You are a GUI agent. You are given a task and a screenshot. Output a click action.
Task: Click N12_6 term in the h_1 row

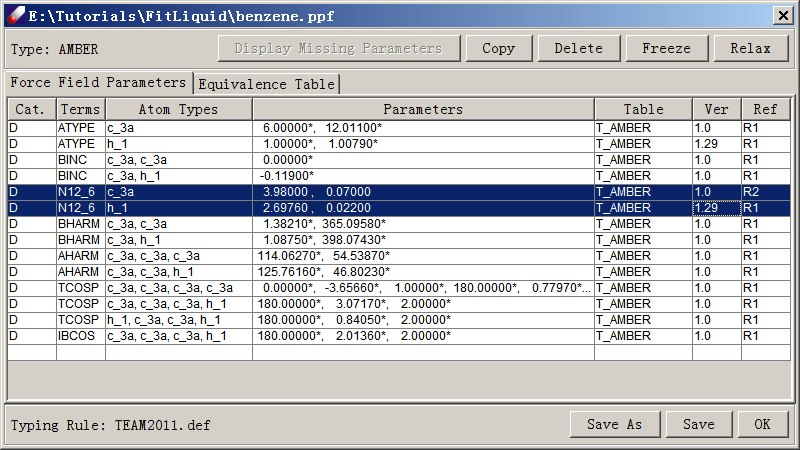(81, 208)
